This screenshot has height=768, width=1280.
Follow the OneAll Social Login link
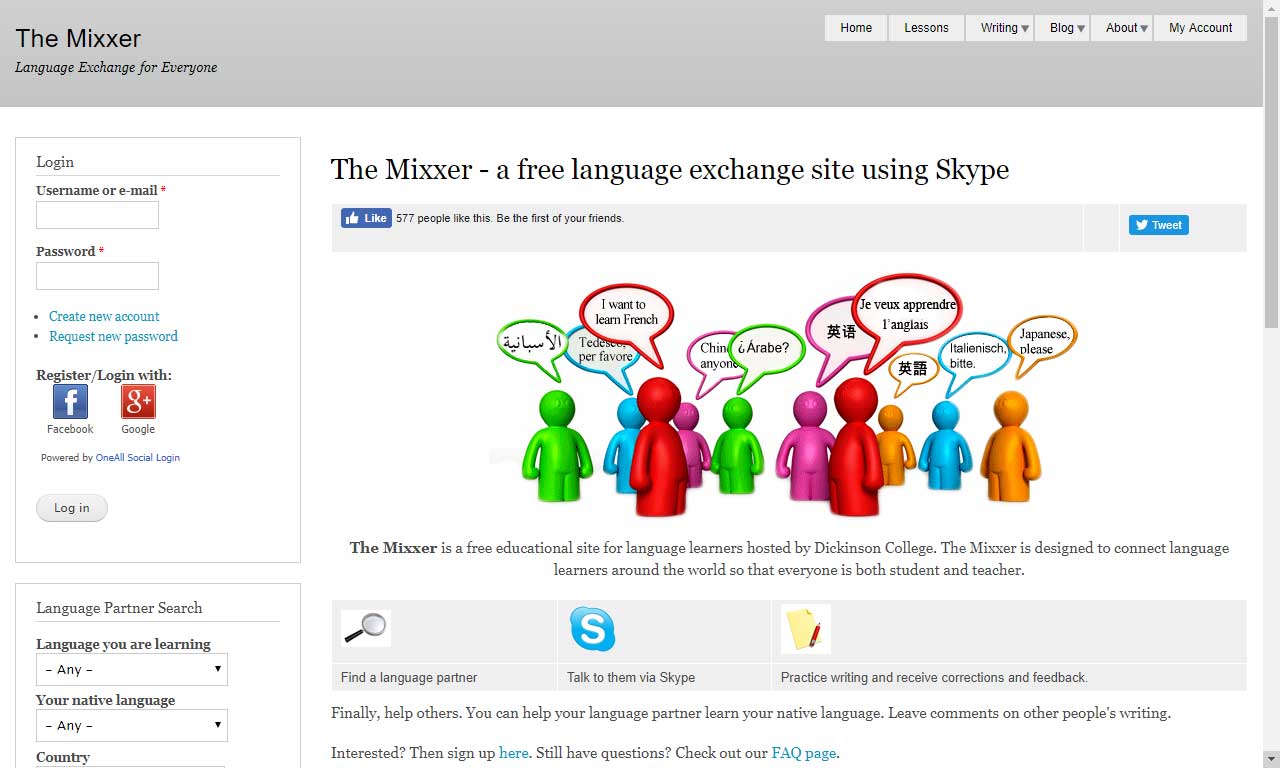pyautogui.click(x=138, y=457)
